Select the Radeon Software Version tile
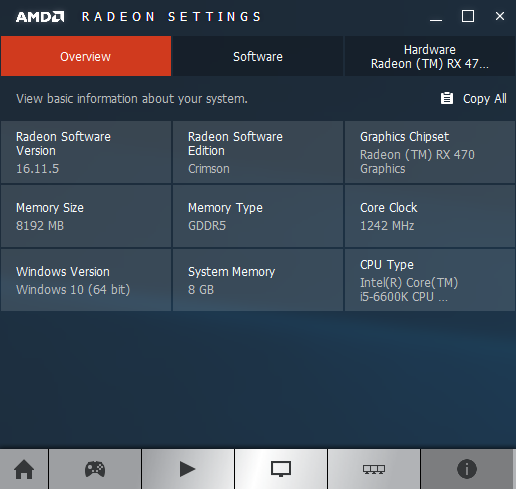This screenshot has width=516, height=489. [x=86, y=152]
